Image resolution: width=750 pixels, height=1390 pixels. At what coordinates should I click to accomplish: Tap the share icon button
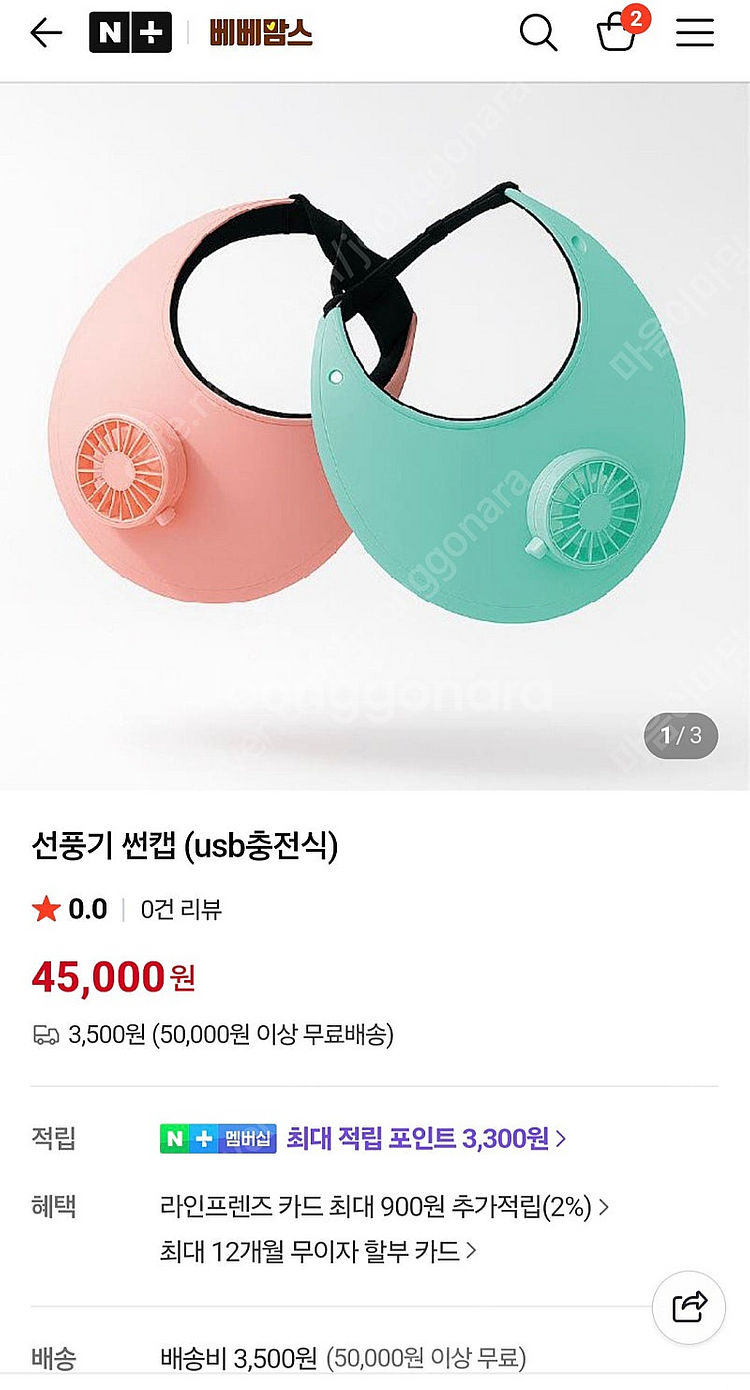689,1307
